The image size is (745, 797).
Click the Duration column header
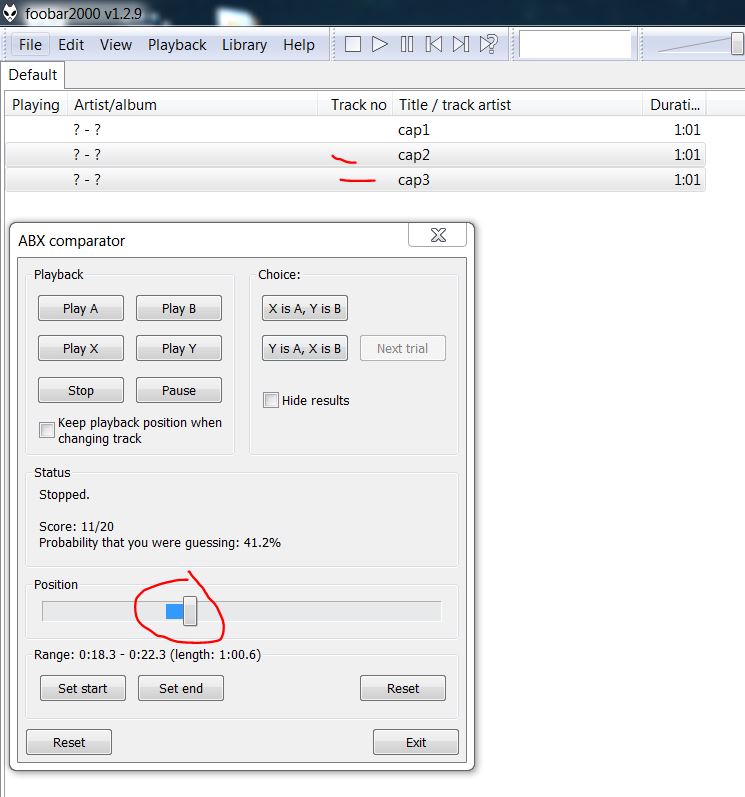click(x=674, y=105)
